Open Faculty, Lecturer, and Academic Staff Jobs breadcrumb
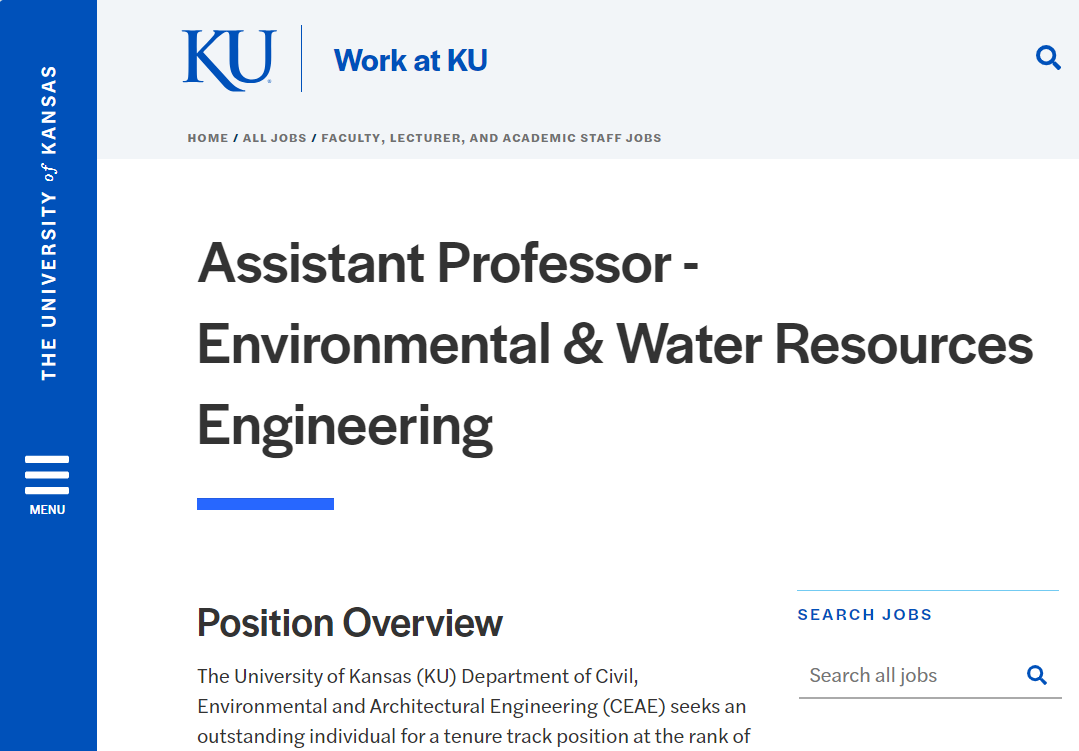1079x751 pixels. click(491, 138)
